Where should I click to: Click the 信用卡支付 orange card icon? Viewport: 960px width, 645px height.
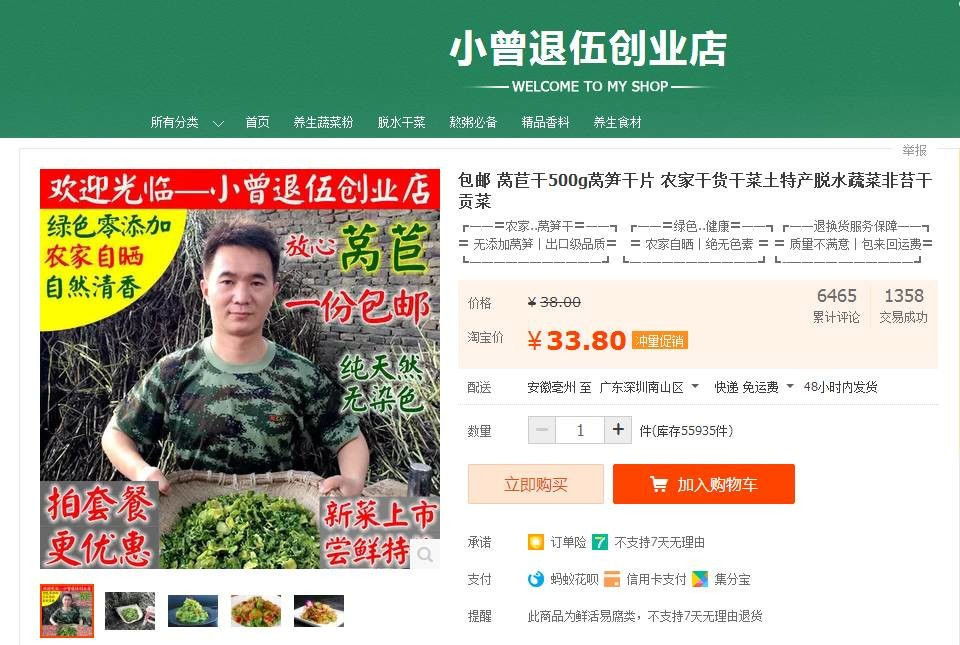pos(612,579)
